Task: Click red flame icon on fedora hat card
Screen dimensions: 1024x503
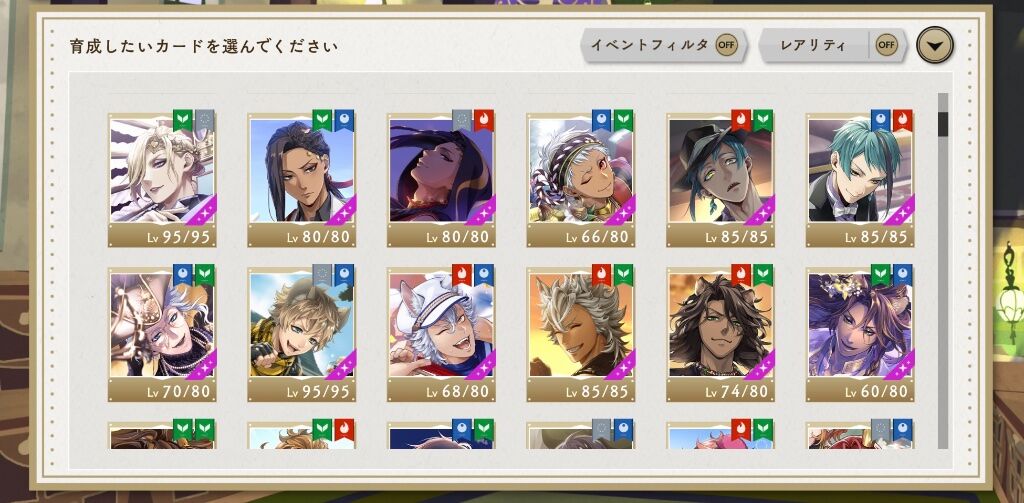Action: [741, 120]
